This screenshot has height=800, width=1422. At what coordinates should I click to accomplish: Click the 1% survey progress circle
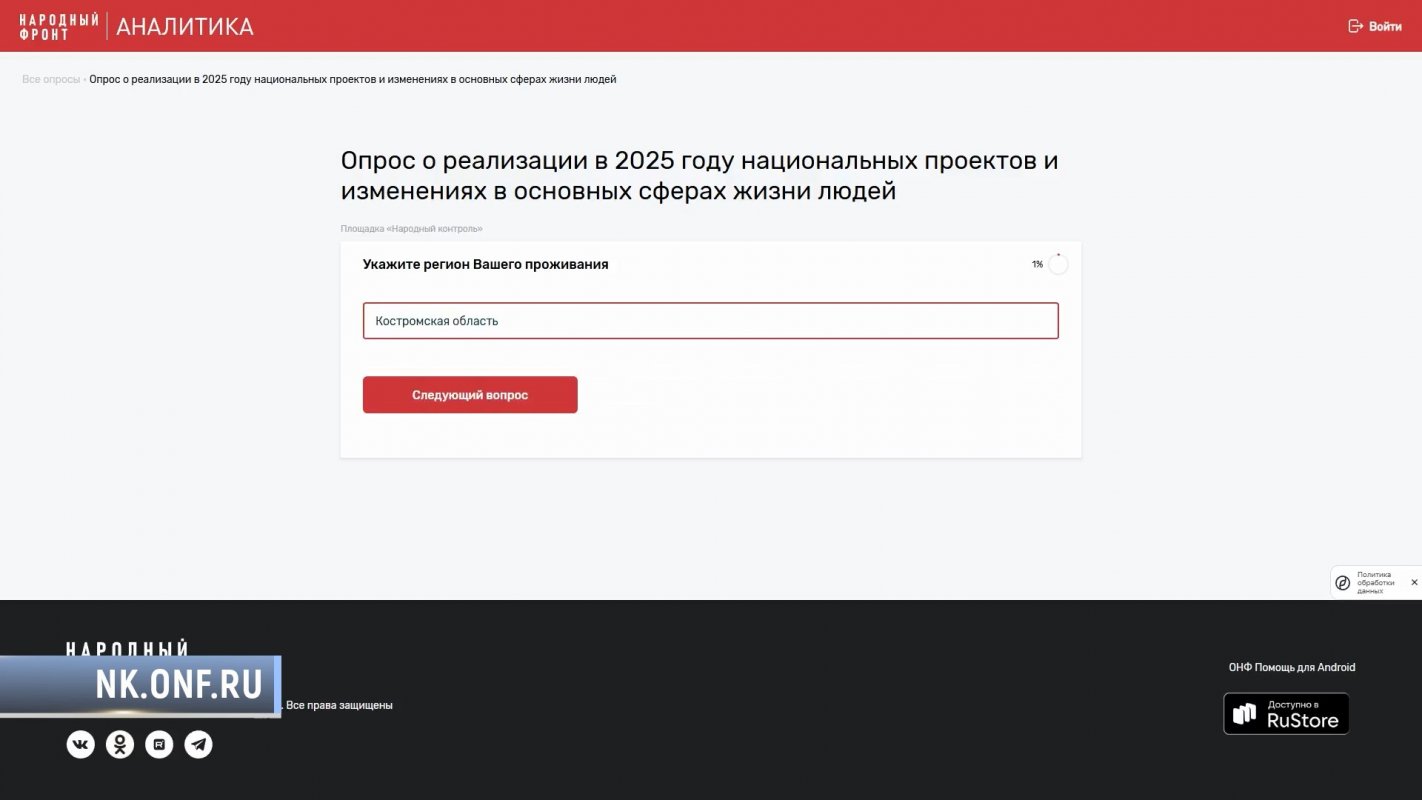click(x=1057, y=263)
